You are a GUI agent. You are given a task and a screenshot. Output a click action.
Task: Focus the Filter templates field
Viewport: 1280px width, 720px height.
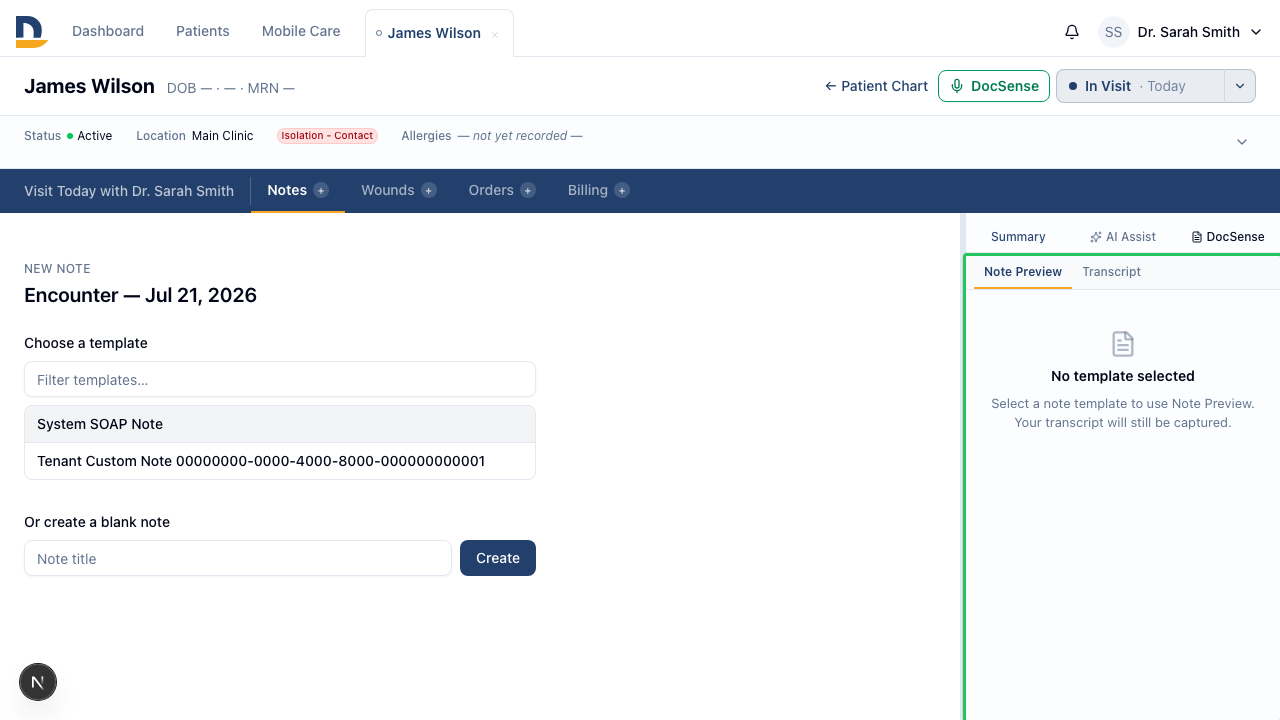(280, 380)
